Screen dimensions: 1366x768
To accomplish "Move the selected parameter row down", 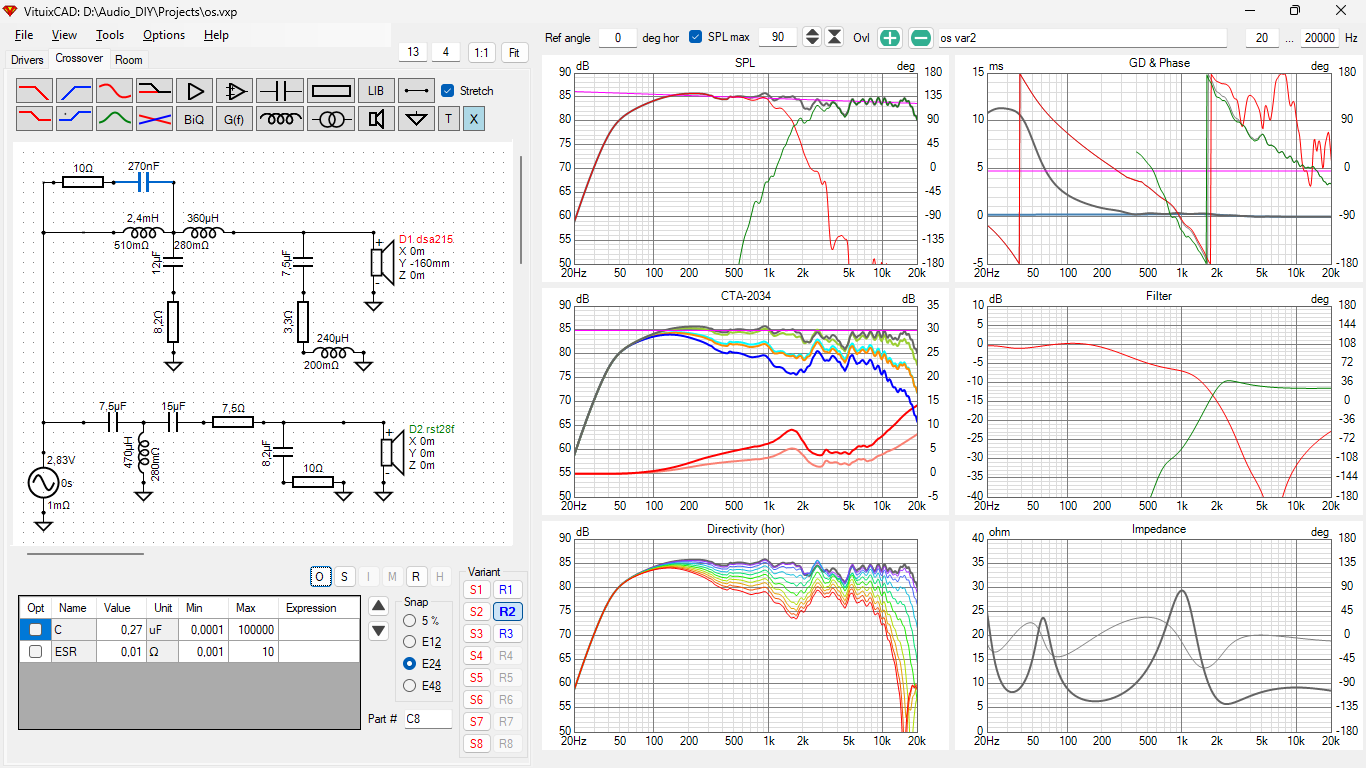I will [x=378, y=631].
